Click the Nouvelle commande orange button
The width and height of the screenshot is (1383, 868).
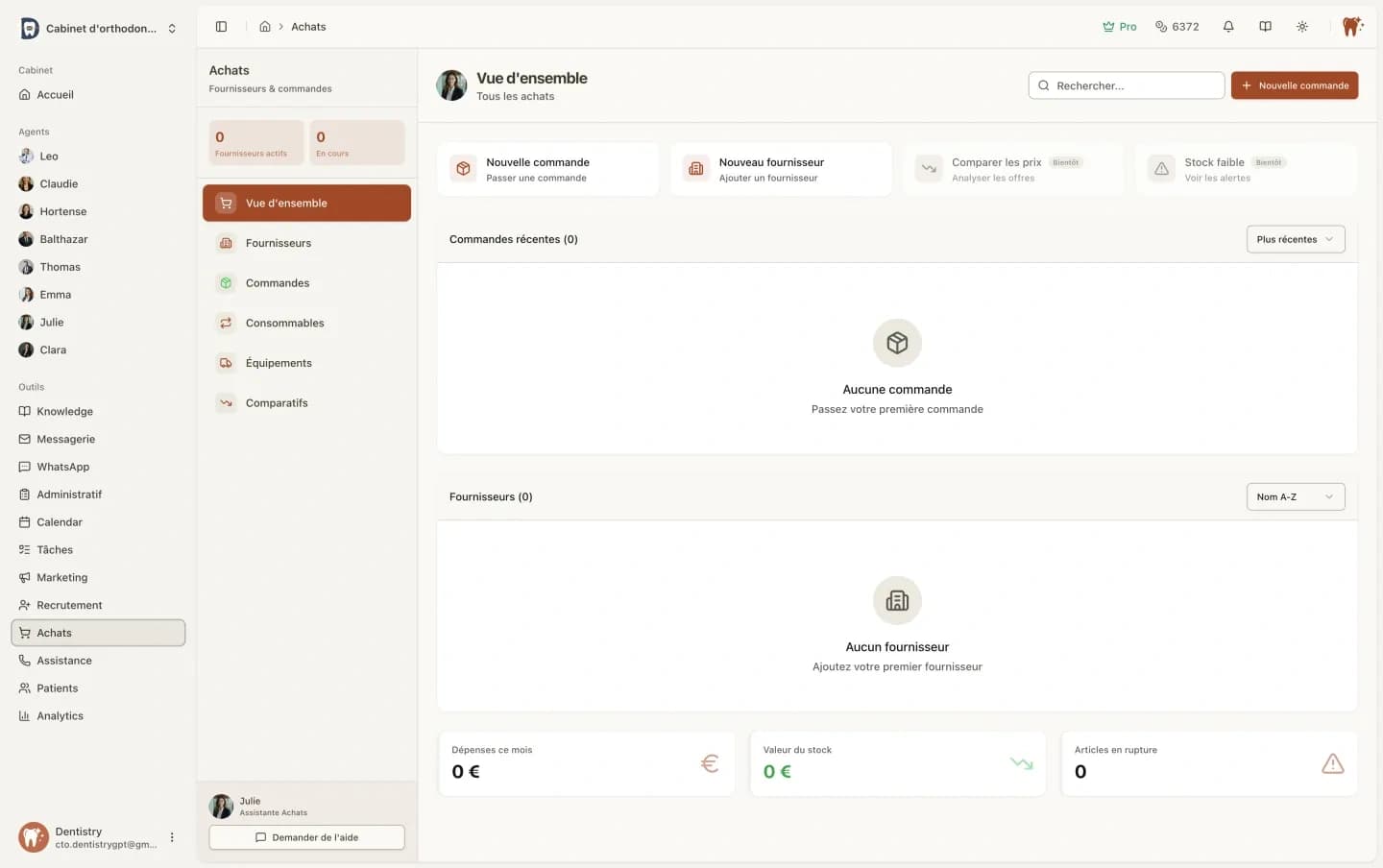1294,85
